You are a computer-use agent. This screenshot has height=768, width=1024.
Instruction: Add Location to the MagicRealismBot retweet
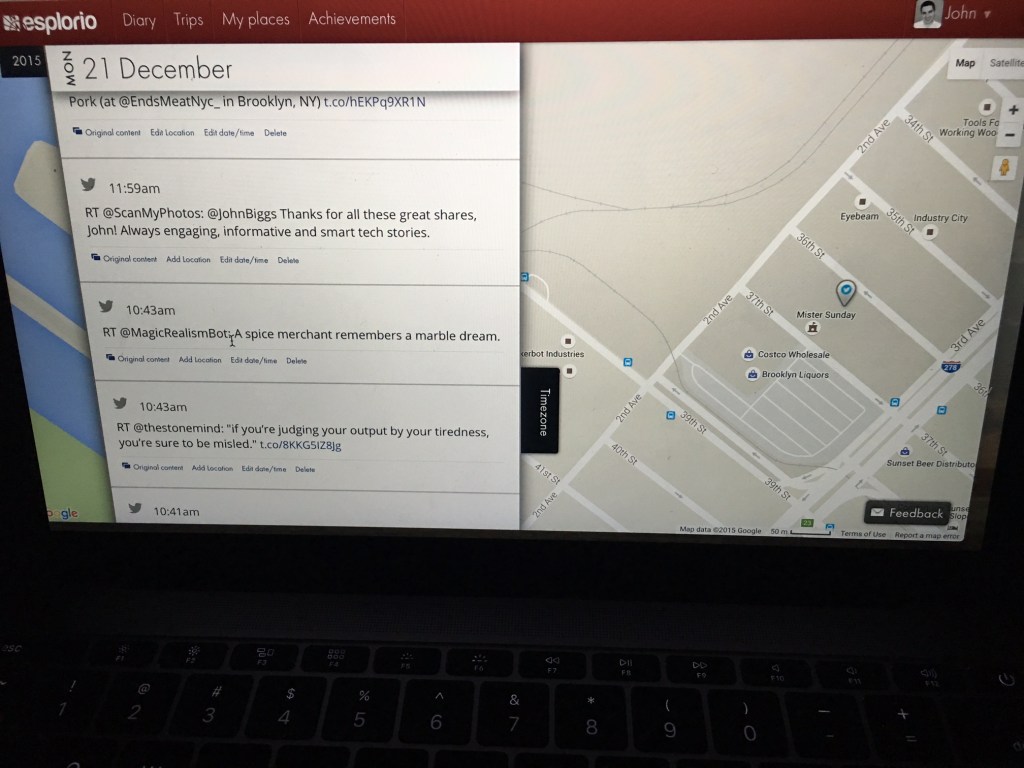tap(200, 359)
